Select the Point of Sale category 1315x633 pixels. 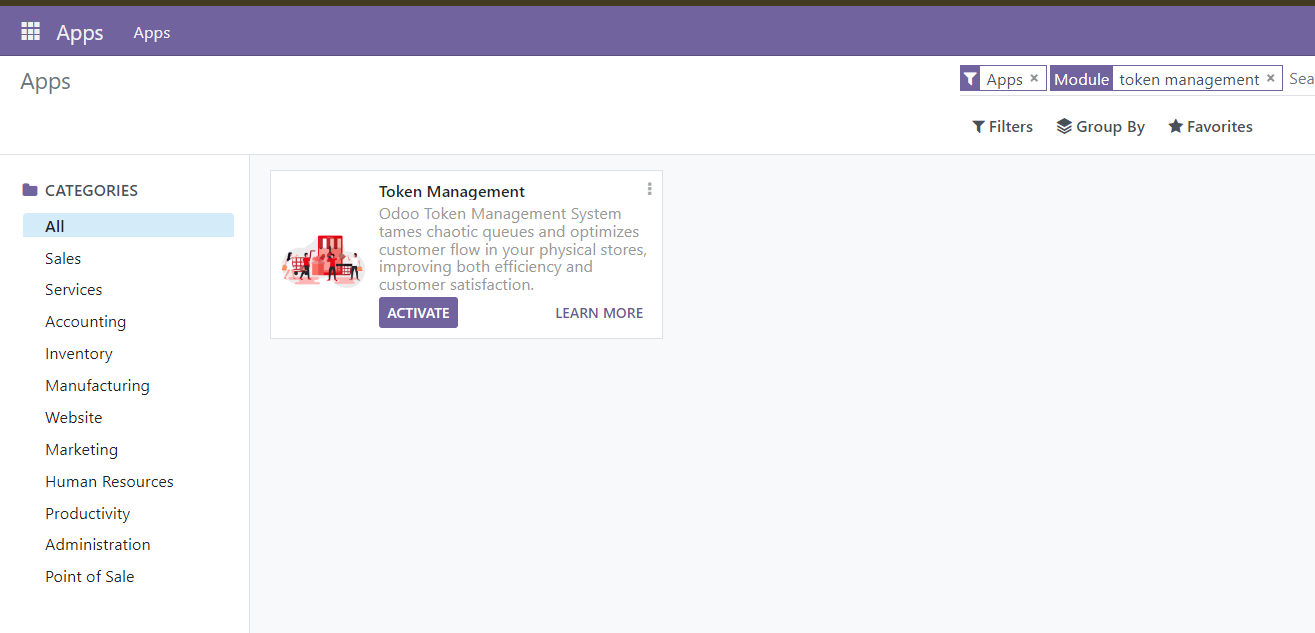click(89, 577)
